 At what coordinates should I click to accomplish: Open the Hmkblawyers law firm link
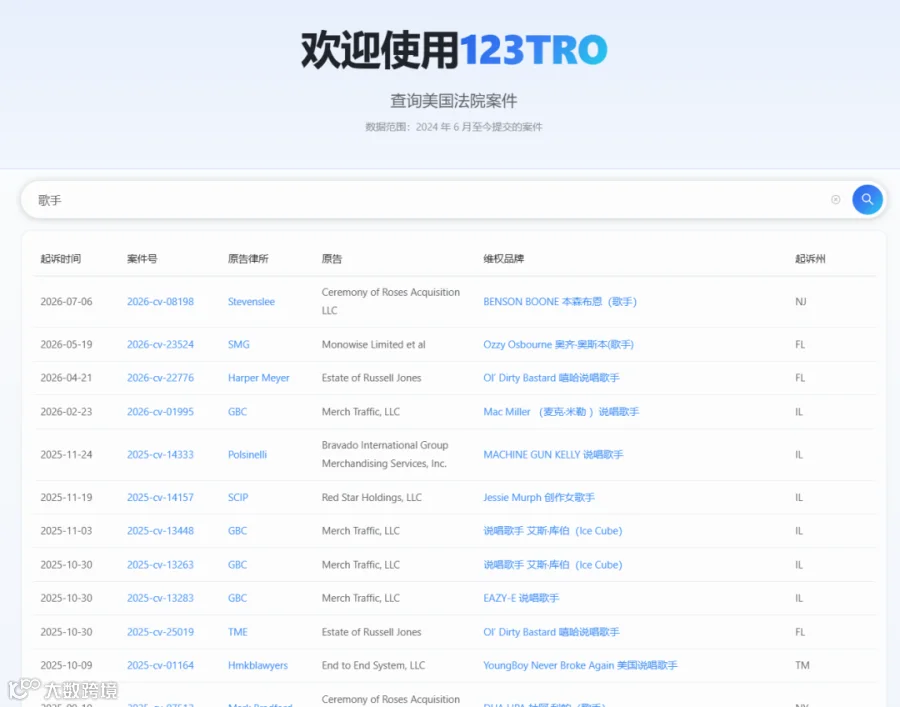[x=258, y=665]
